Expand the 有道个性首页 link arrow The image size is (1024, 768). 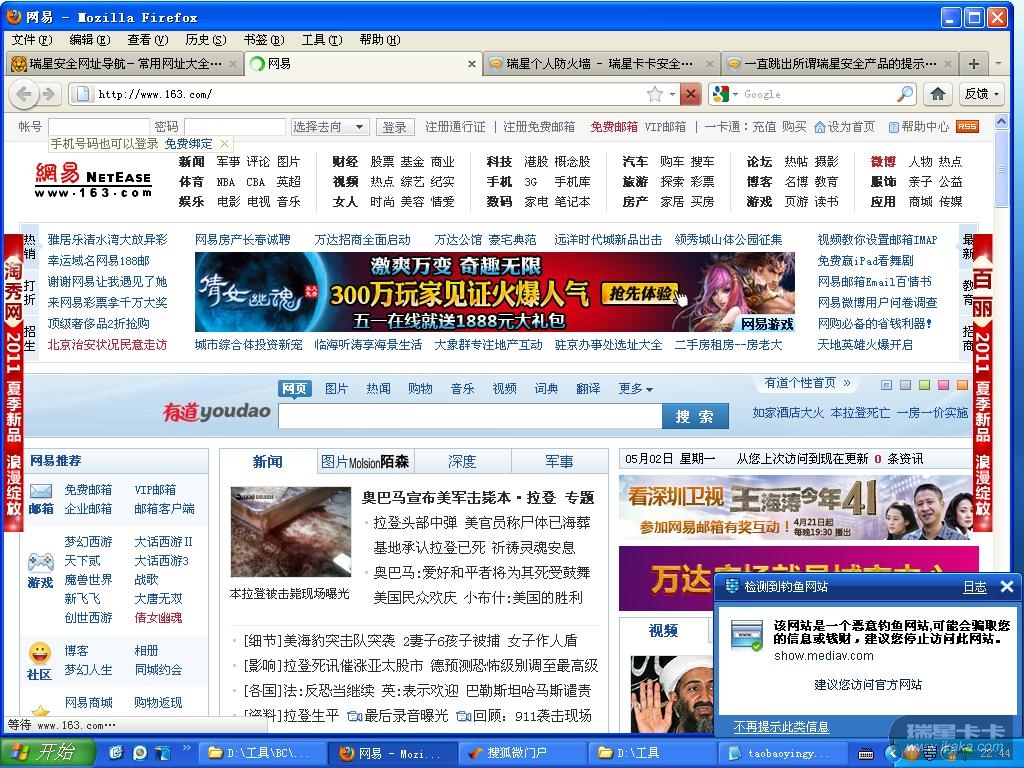(x=847, y=383)
